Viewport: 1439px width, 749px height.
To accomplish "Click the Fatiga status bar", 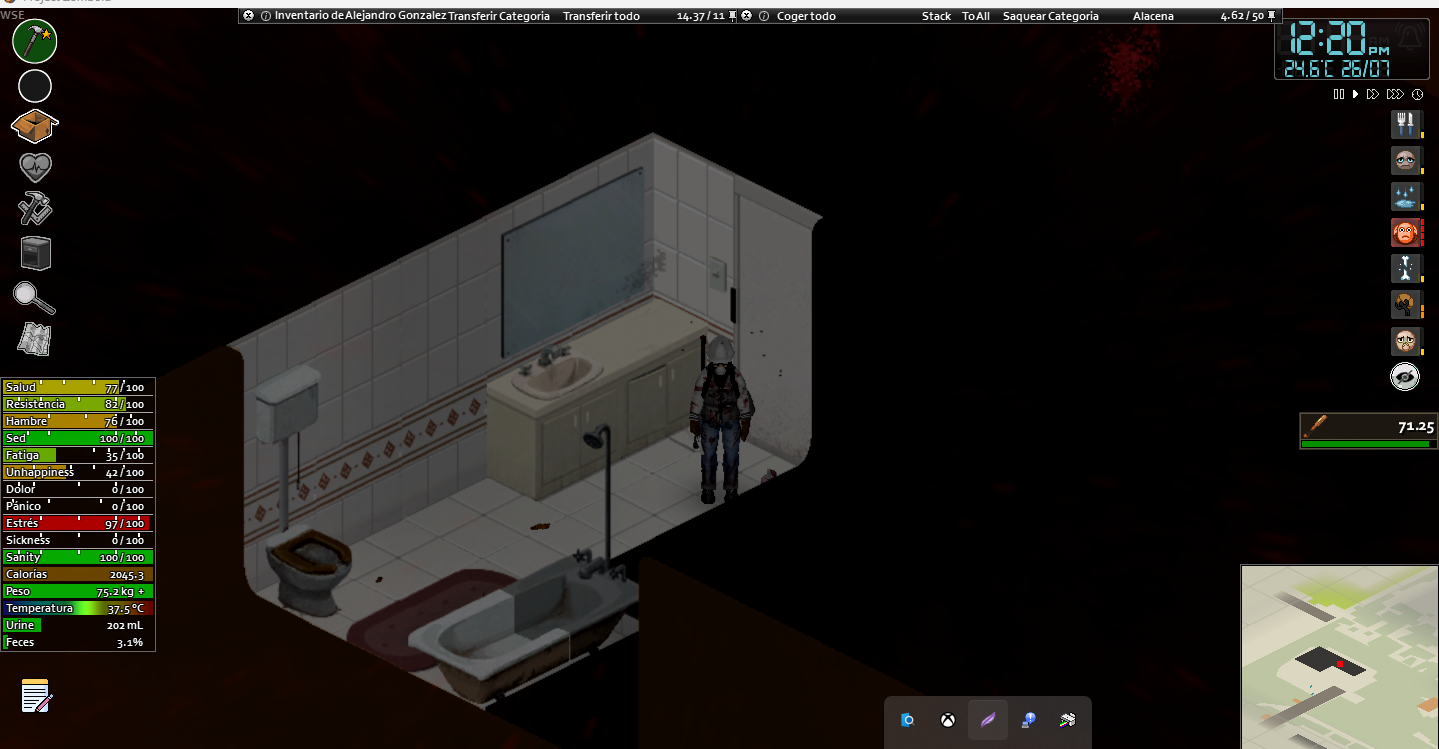I will click(x=78, y=455).
